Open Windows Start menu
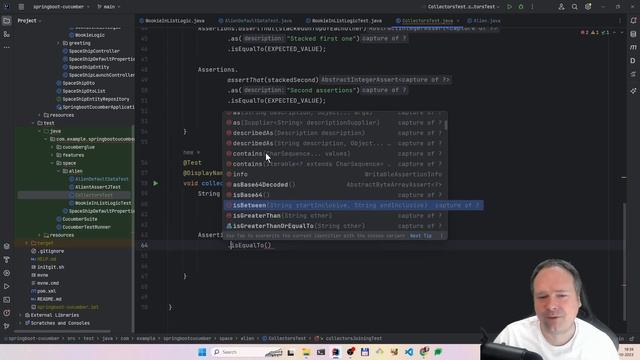Screen dimensions: 640x360 click(202, 352)
